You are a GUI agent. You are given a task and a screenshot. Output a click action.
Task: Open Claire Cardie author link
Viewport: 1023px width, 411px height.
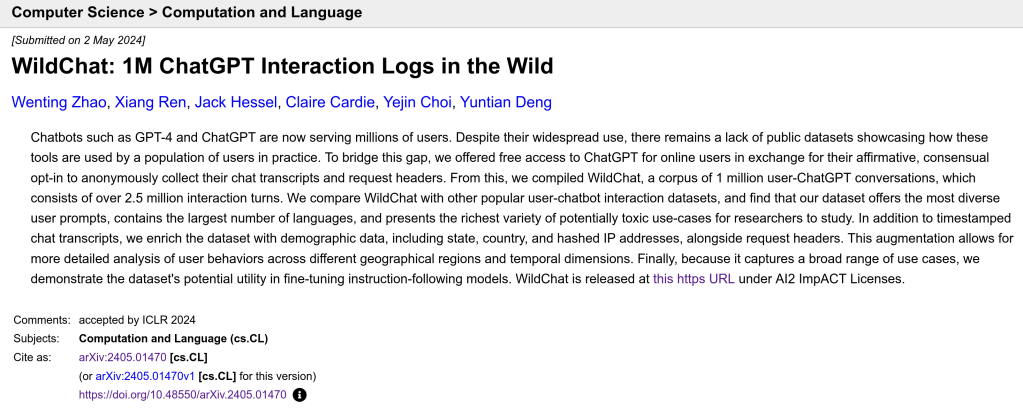coord(328,102)
